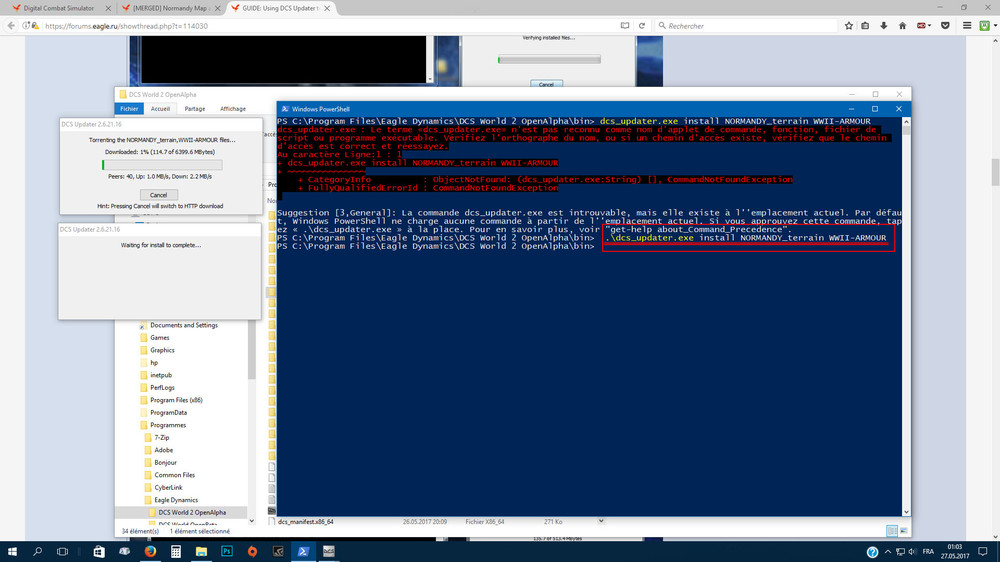The image size is (1000, 562).
Task: Open Photoshop from the taskbar
Action: pos(226,551)
